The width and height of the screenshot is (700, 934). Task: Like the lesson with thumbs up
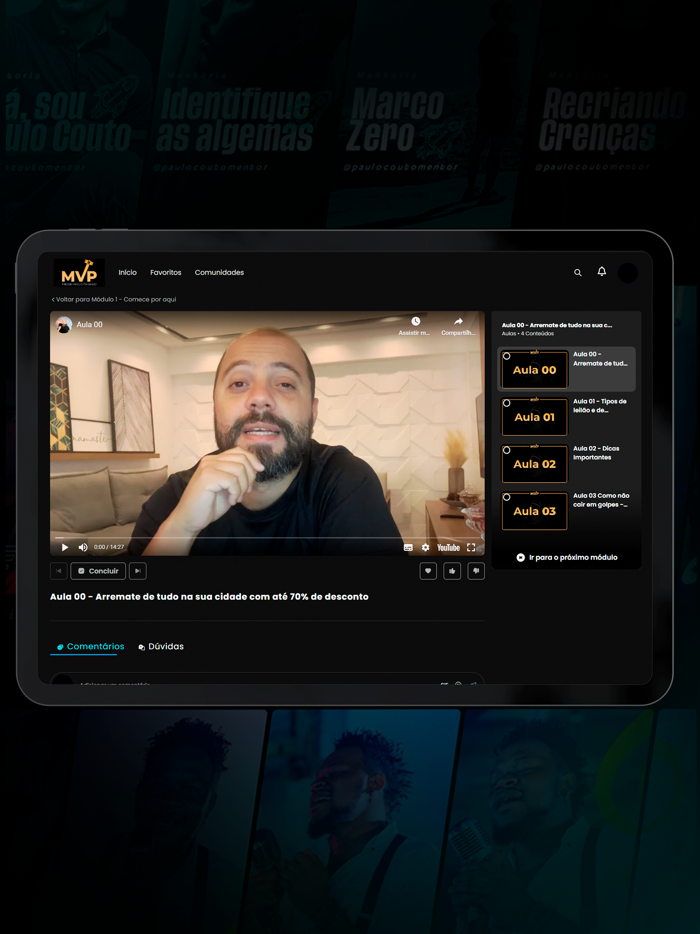coord(452,571)
